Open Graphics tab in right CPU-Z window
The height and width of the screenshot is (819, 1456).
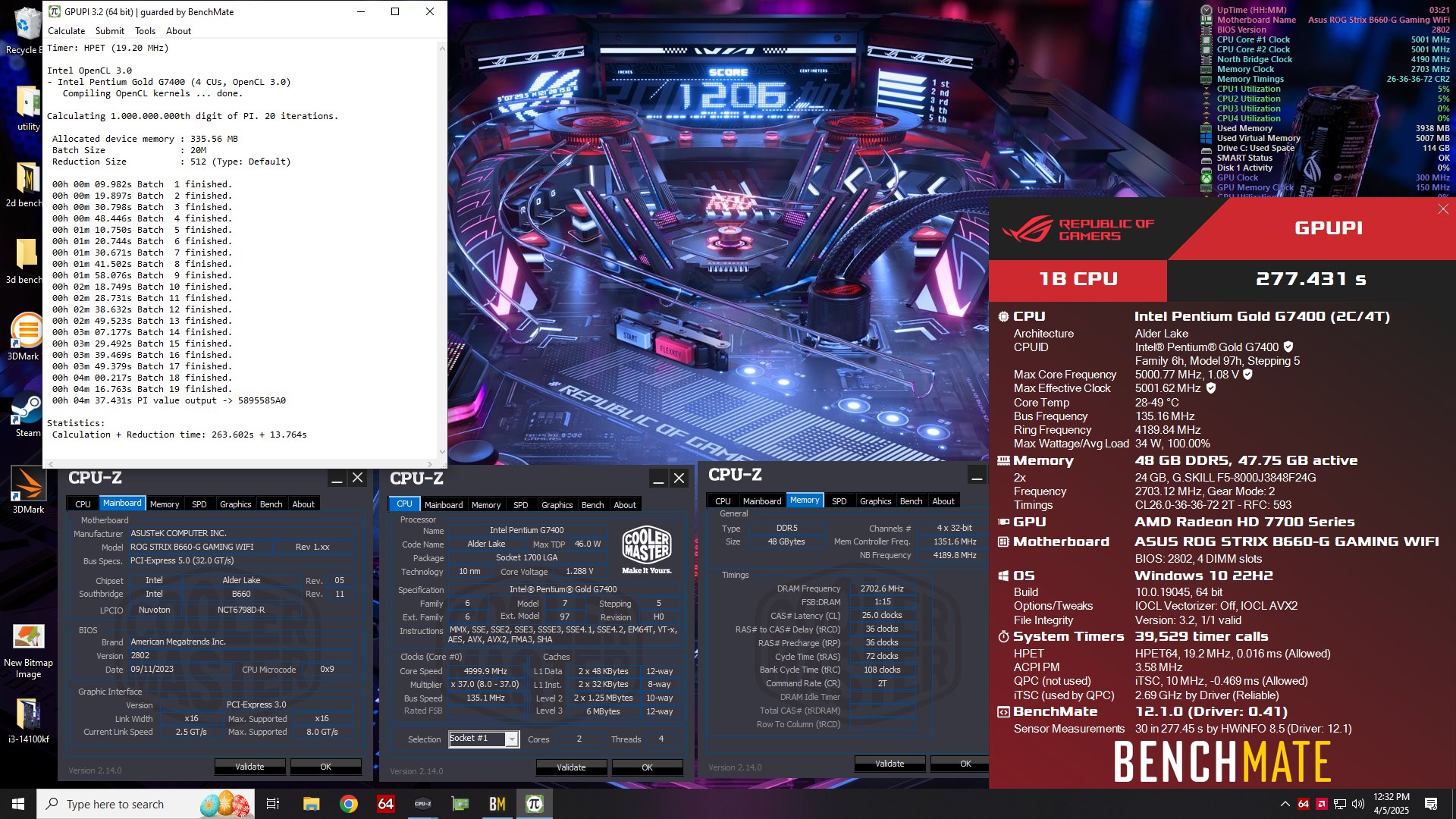[x=875, y=501]
